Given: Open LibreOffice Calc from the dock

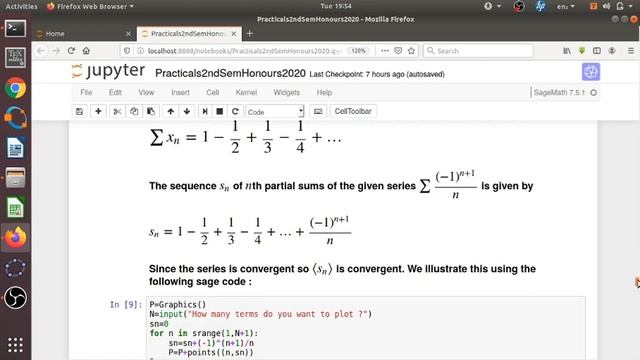Looking at the screenshot, I should [16, 207].
